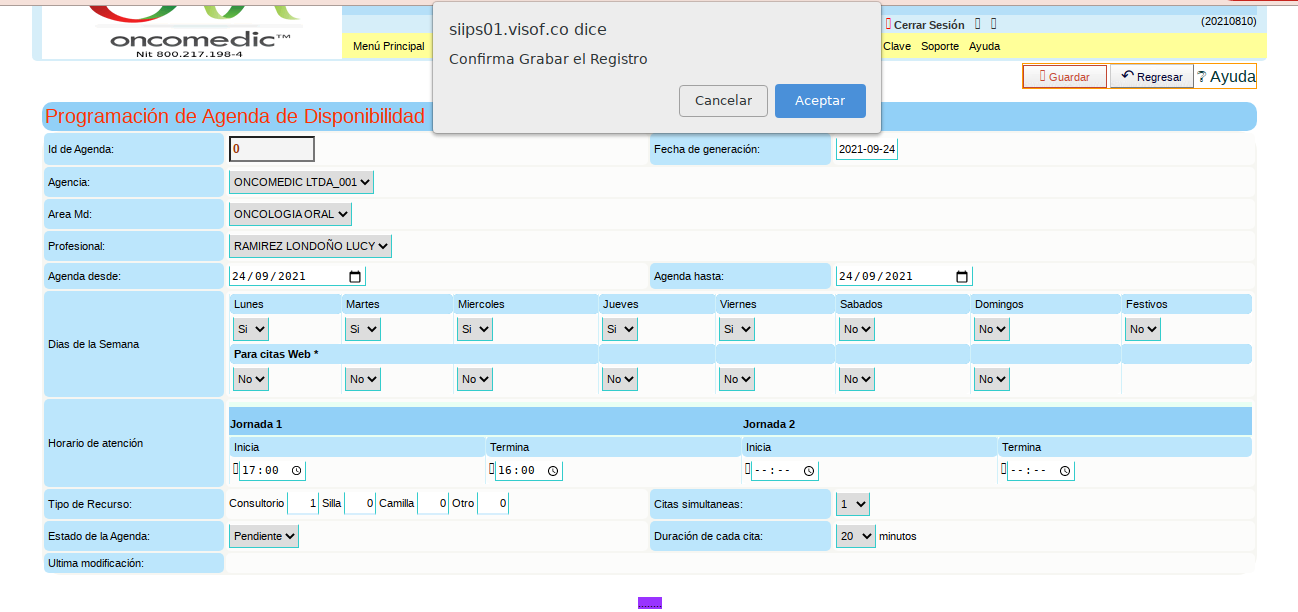The image size is (1298, 612).
Task: Select the Duración de cada cita dropdown
Action: (855, 536)
